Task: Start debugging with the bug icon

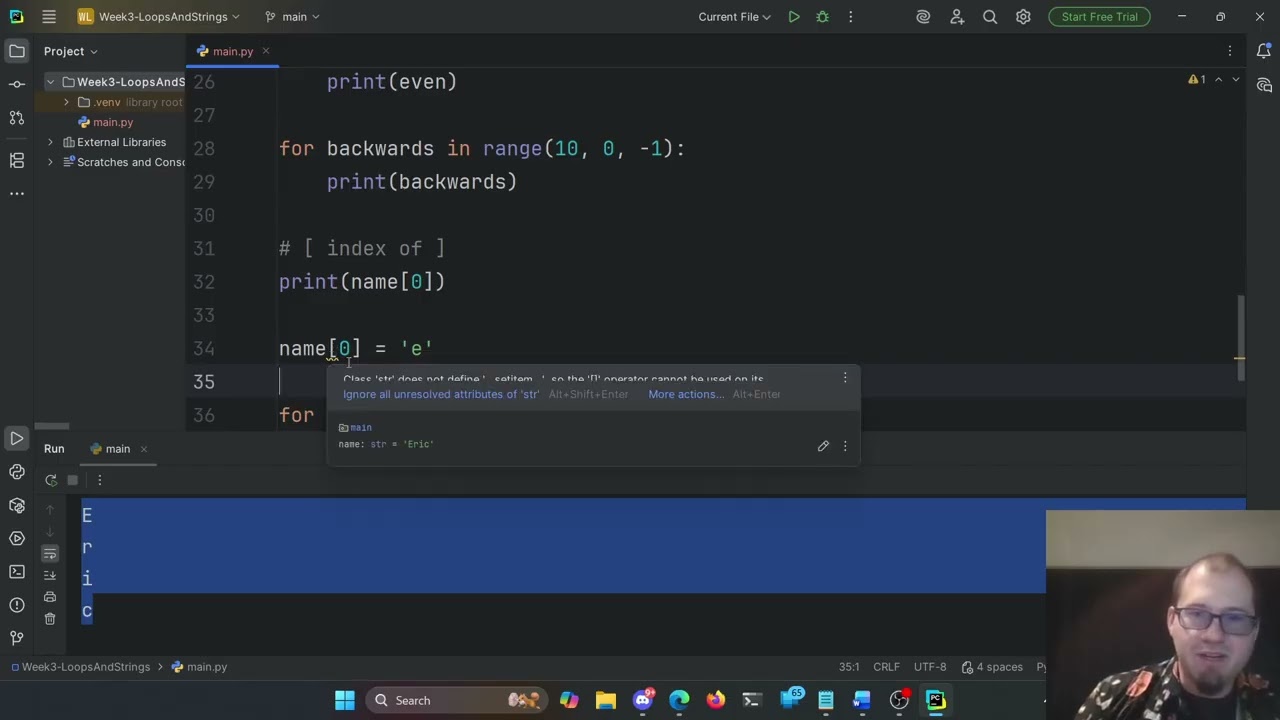Action: tap(822, 17)
